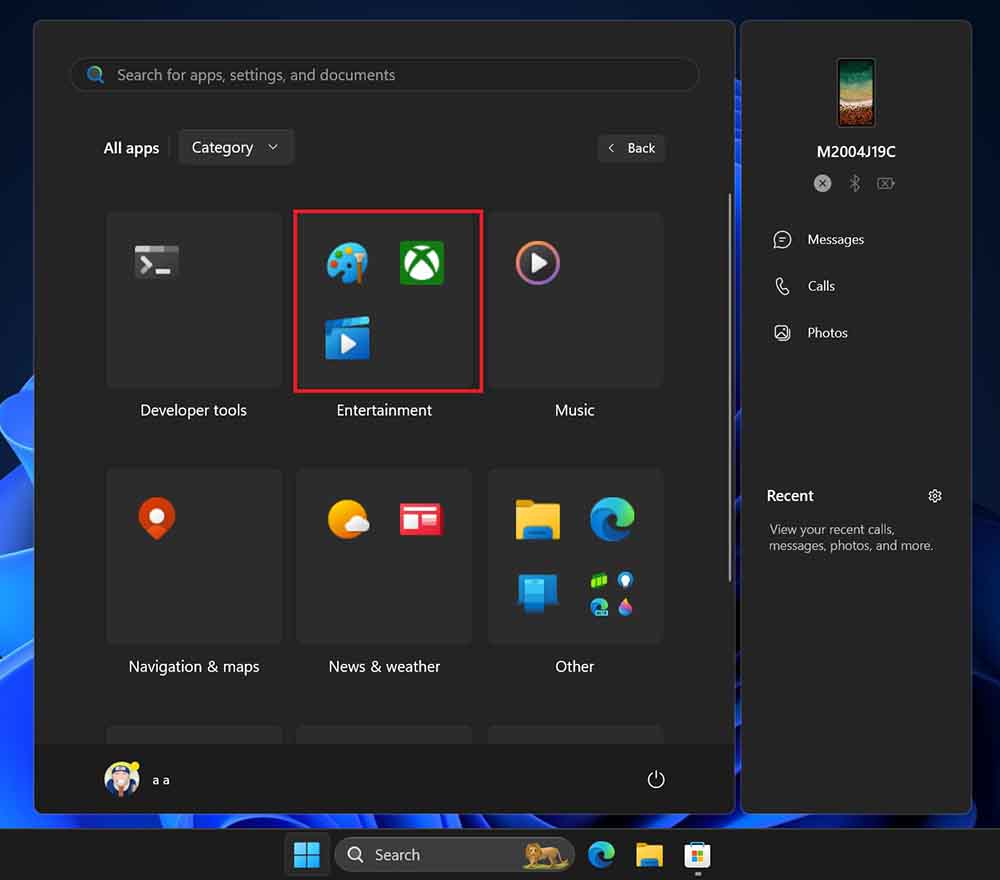Click the All apps heading
Viewport: 1000px width, 880px height.
coord(131,148)
